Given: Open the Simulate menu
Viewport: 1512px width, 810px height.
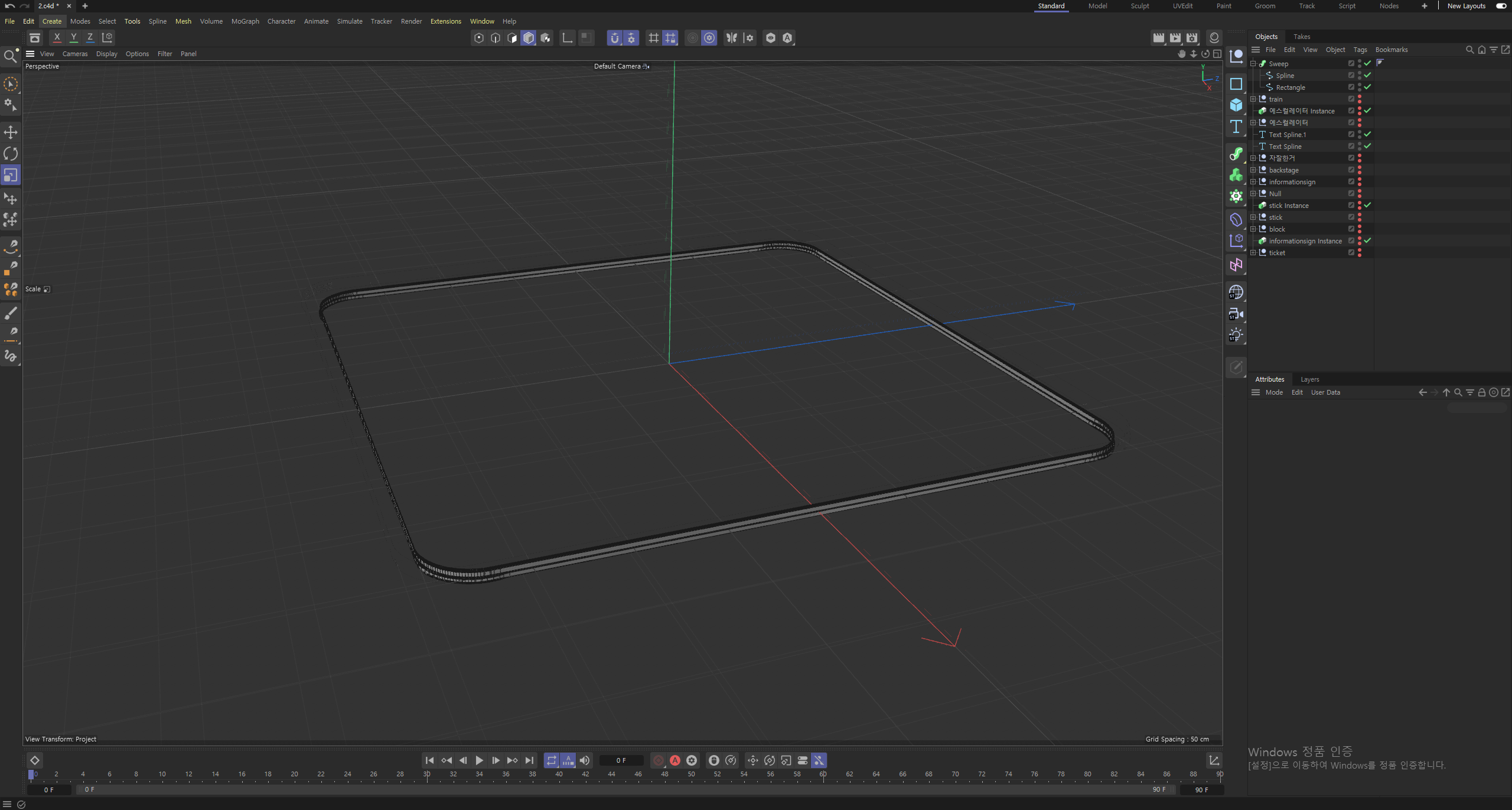Looking at the screenshot, I should click(x=350, y=21).
